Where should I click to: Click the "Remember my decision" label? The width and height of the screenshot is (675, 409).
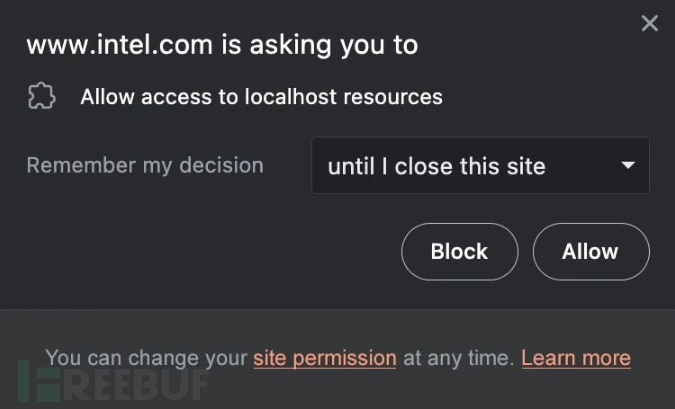(145, 165)
